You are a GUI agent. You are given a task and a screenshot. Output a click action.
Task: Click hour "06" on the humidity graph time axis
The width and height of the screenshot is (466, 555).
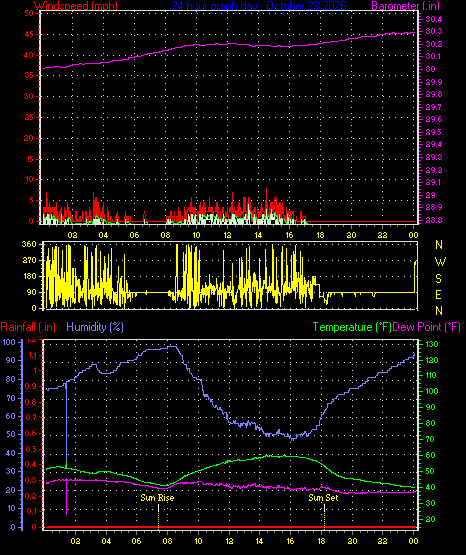(137, 541)
